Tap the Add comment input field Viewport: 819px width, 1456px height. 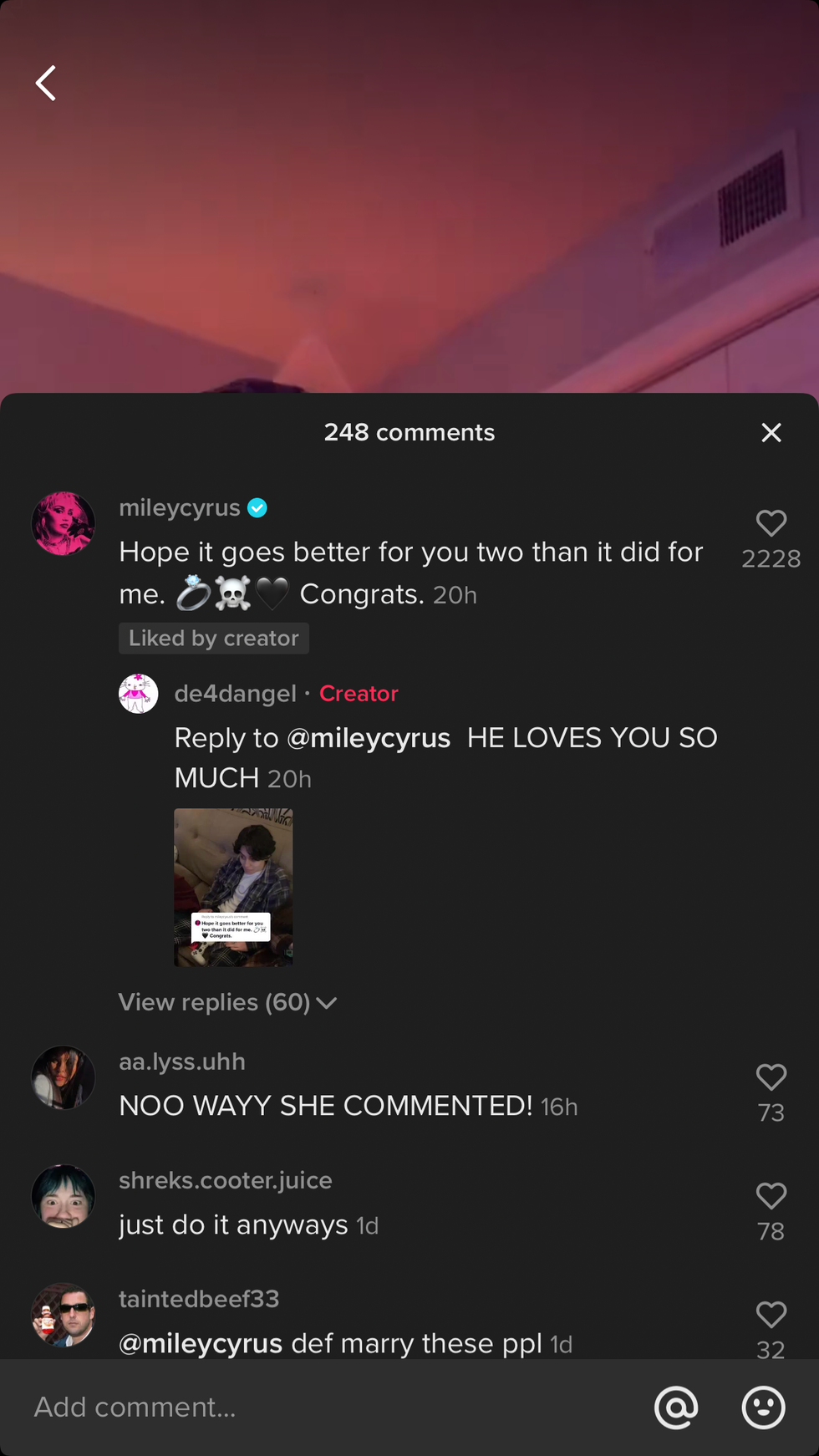[334, 1408]
